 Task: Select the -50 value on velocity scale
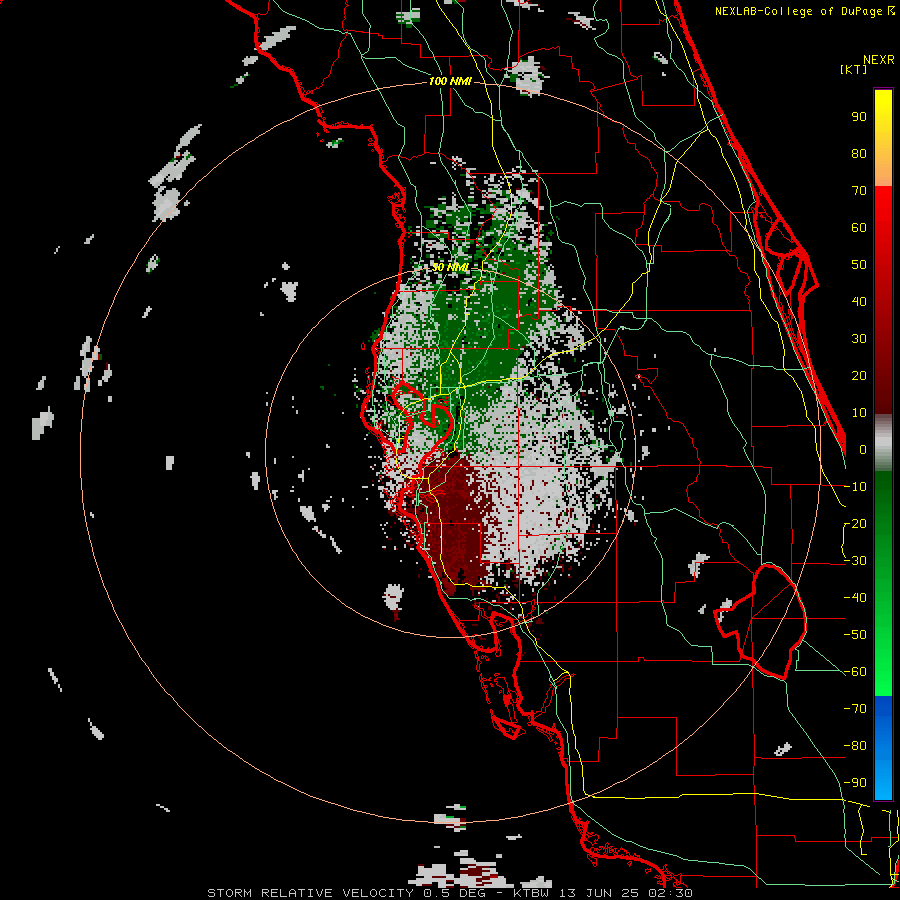(x=855, y=635)
